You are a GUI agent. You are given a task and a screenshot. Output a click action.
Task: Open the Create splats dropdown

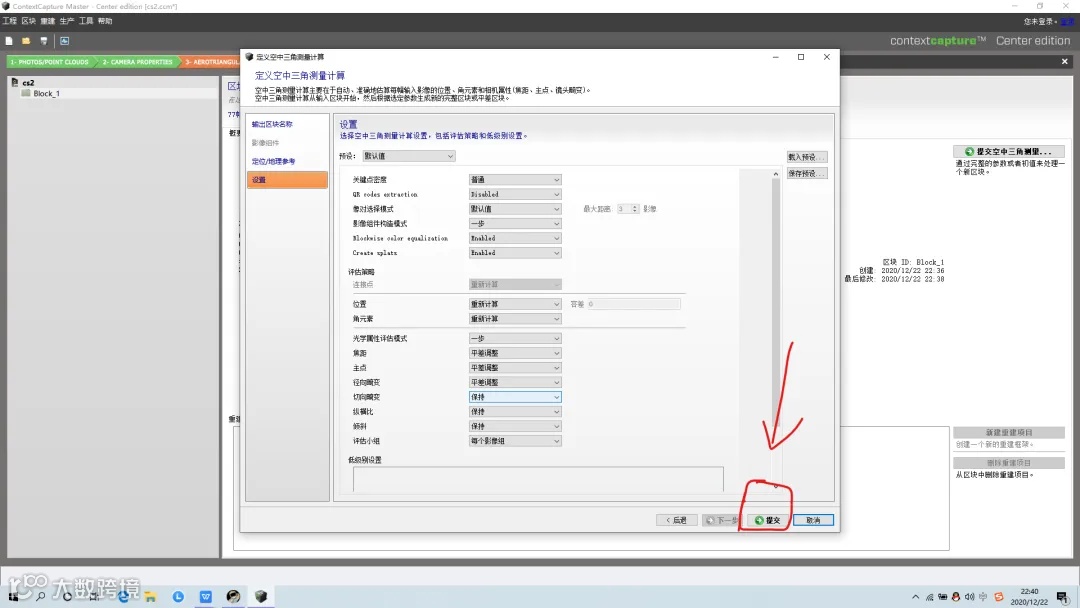pos(515,253)
